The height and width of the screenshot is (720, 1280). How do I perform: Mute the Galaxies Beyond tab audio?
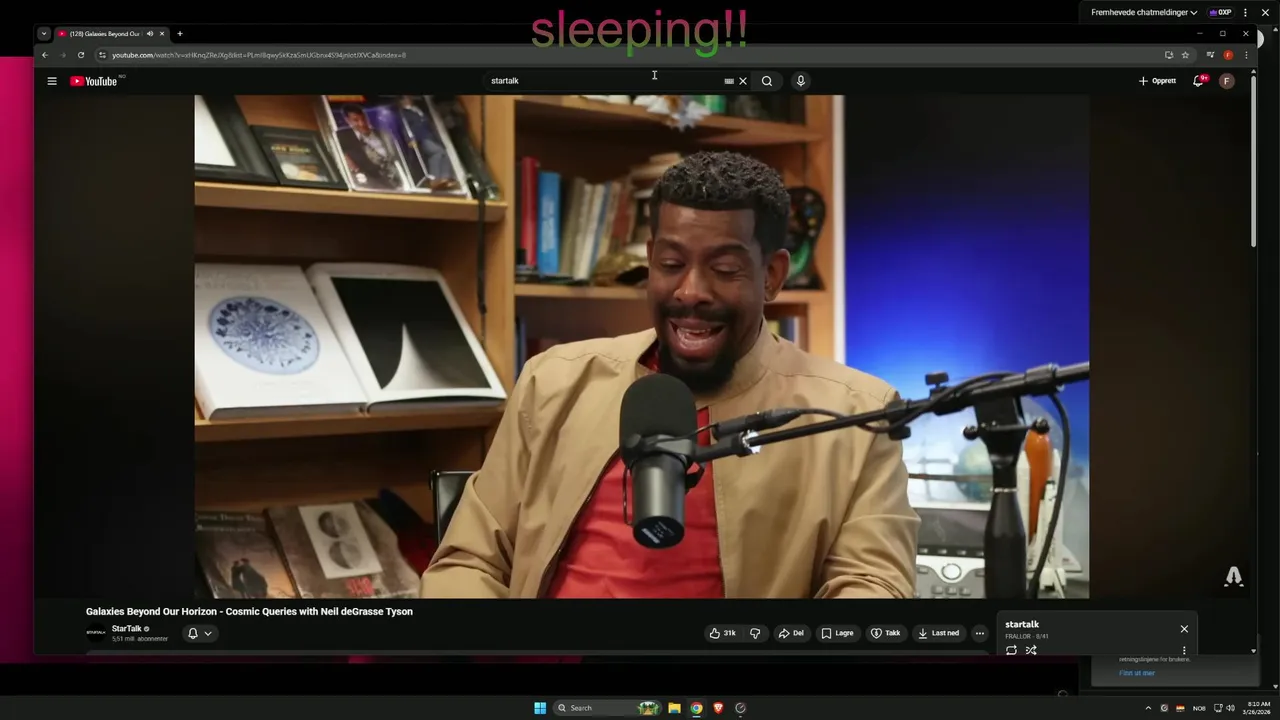[150, 34]
